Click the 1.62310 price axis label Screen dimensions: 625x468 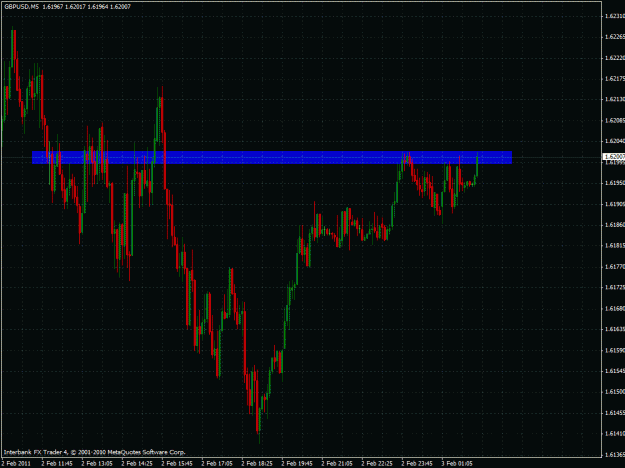[x=615, y=16]
